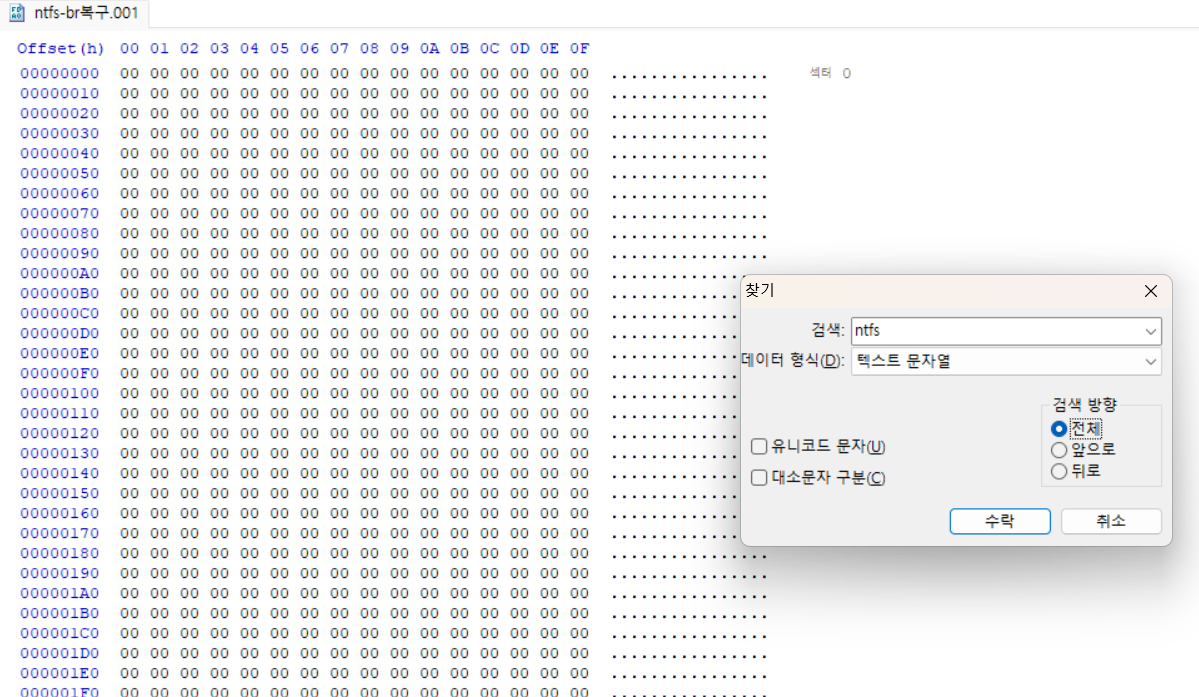Image resolution: width=1199 pixels, height=697 pixels.
Task: Select offset row 000000A0
Action: (60, 274)
